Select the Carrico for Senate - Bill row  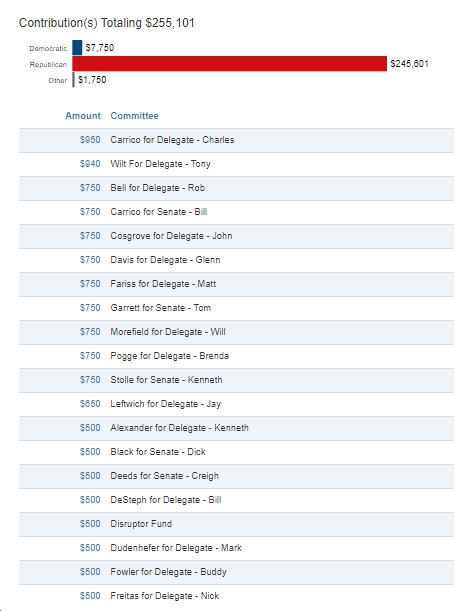point(236,212)
